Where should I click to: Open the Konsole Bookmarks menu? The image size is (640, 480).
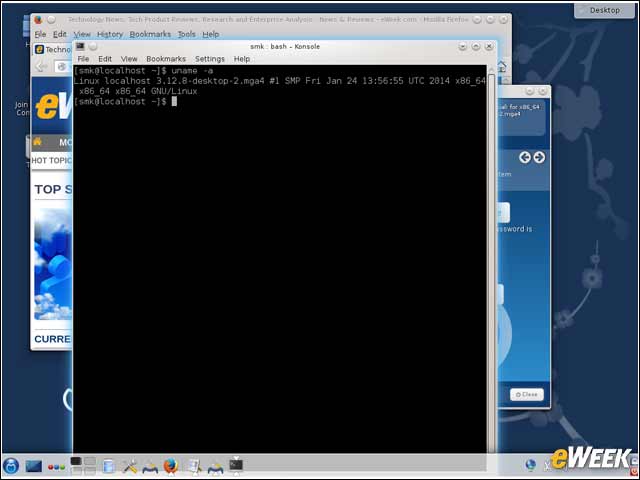click(166, 59)
